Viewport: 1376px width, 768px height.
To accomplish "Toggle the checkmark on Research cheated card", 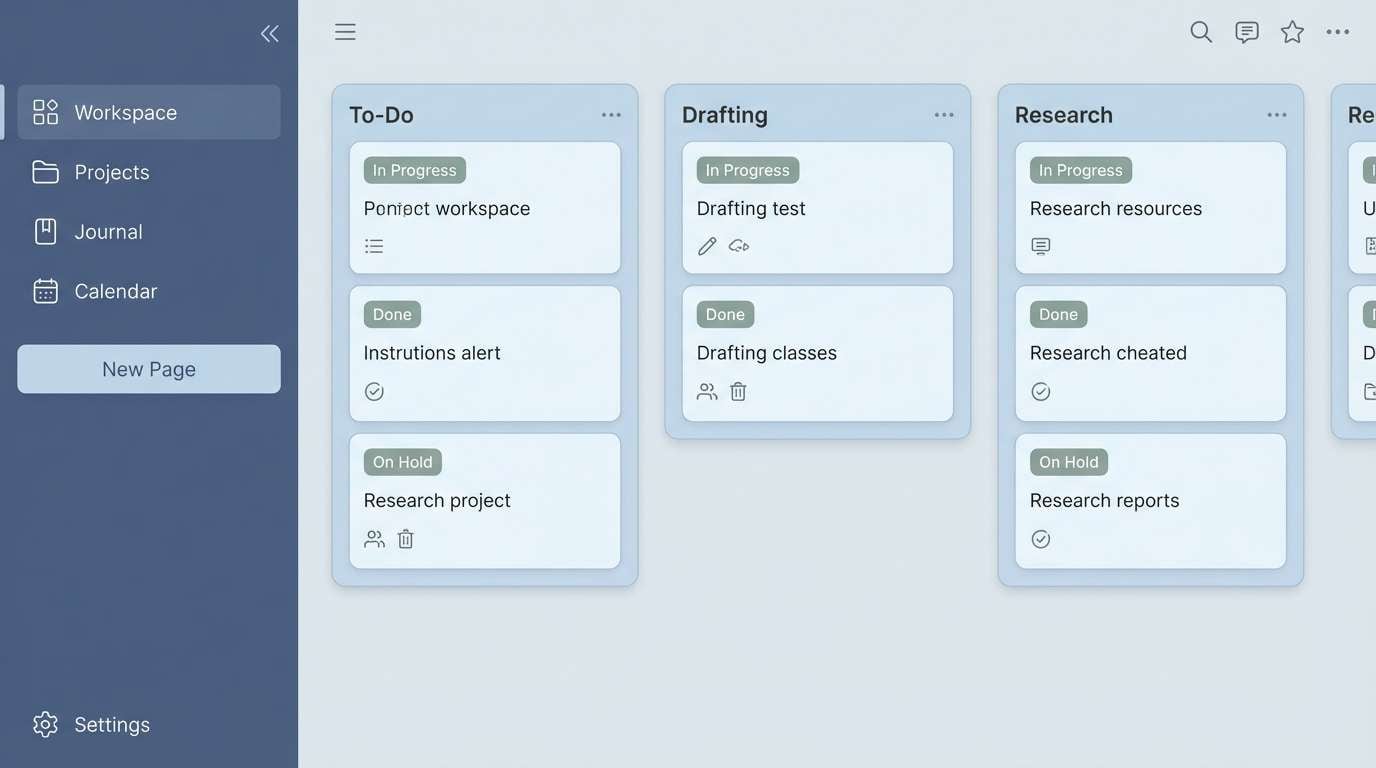I will pos(1040,391).
